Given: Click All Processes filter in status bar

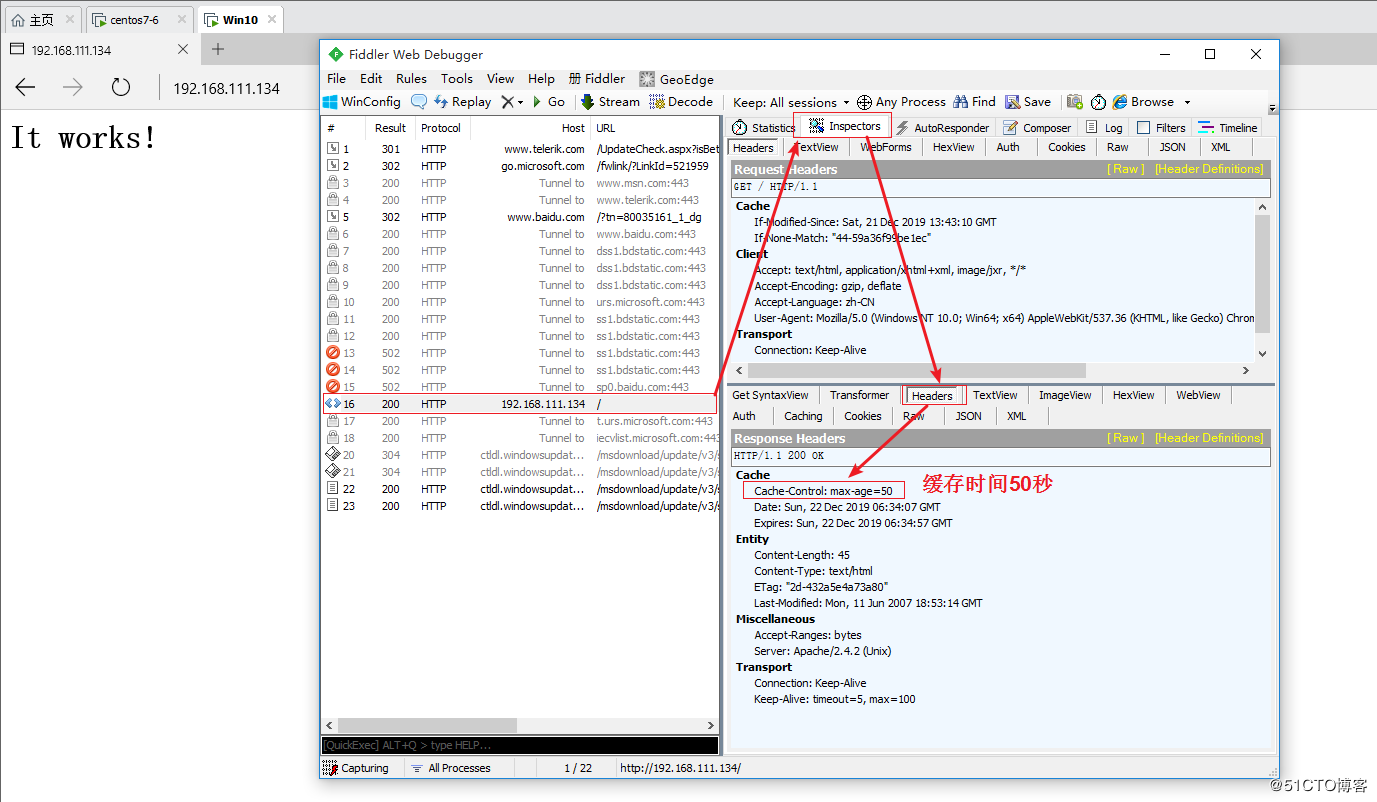Looking at the screenshot, I should point(451,768).
